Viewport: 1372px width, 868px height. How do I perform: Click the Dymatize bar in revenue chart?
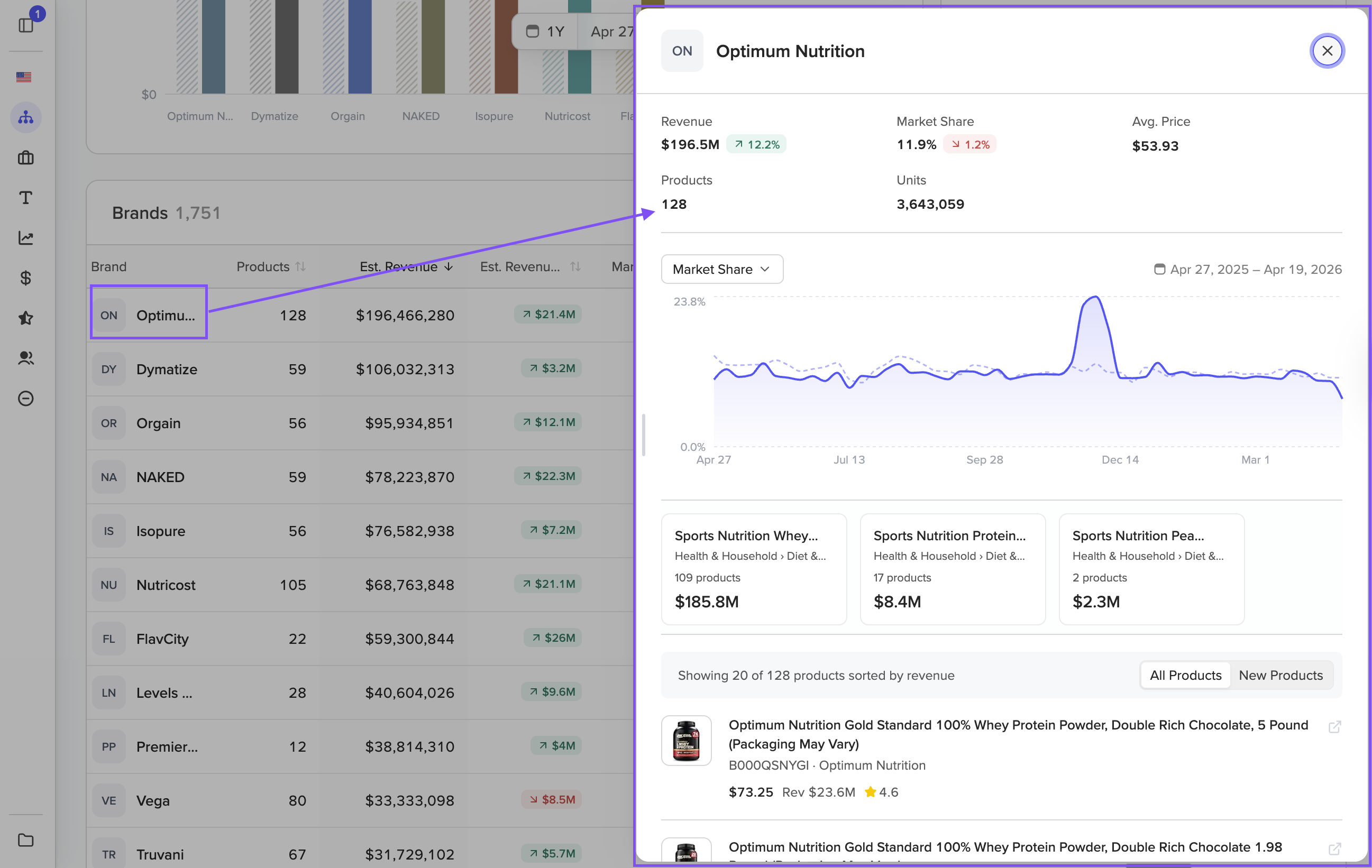[287, 47]
